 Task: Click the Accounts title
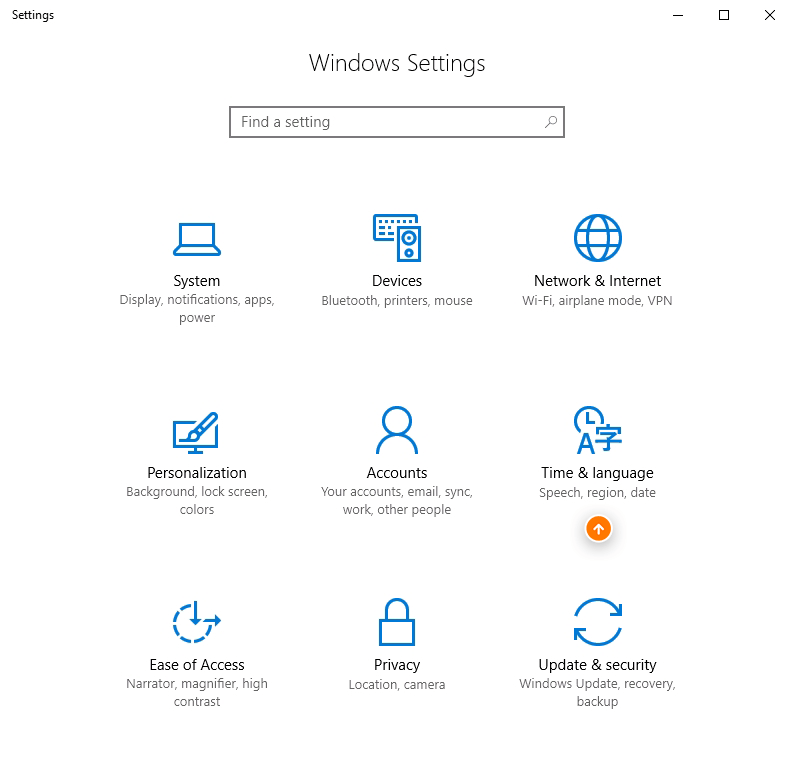[x=397, y=473]
